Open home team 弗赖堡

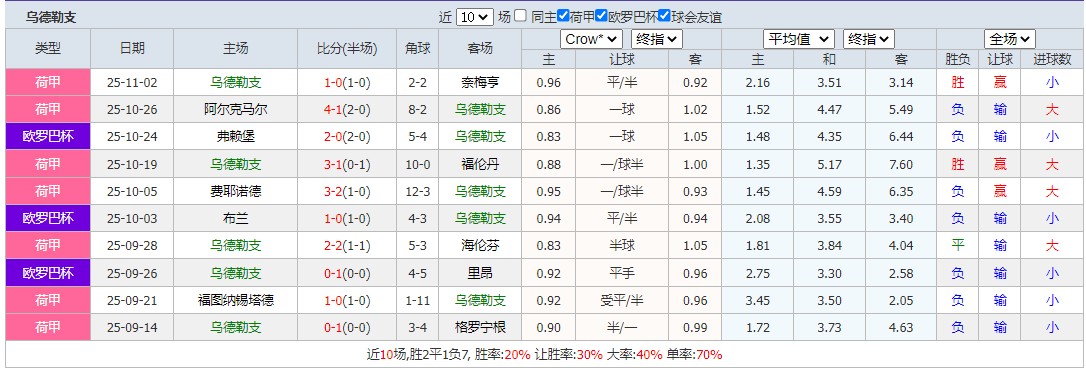tap(236, 137)
